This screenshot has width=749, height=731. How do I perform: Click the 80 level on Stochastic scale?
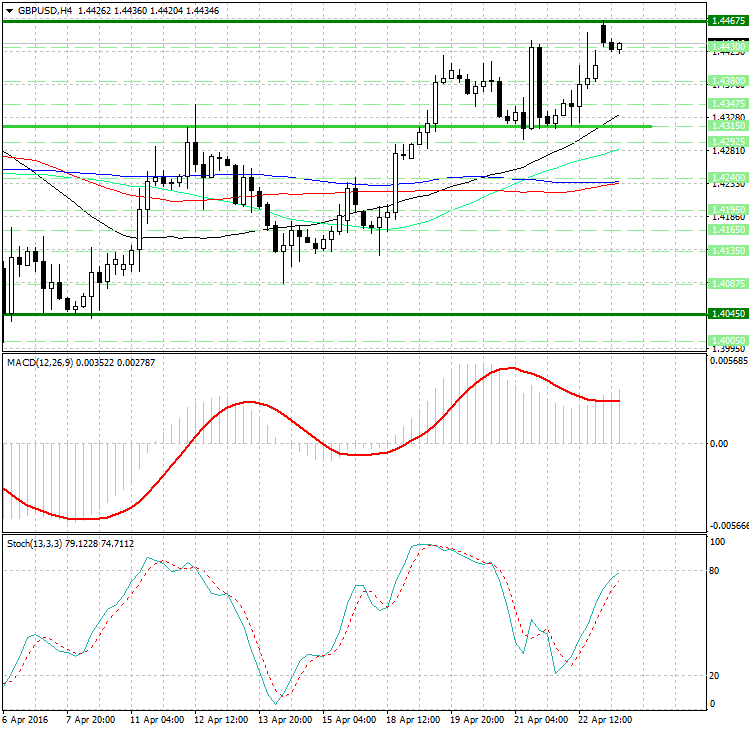click(716, 571)
